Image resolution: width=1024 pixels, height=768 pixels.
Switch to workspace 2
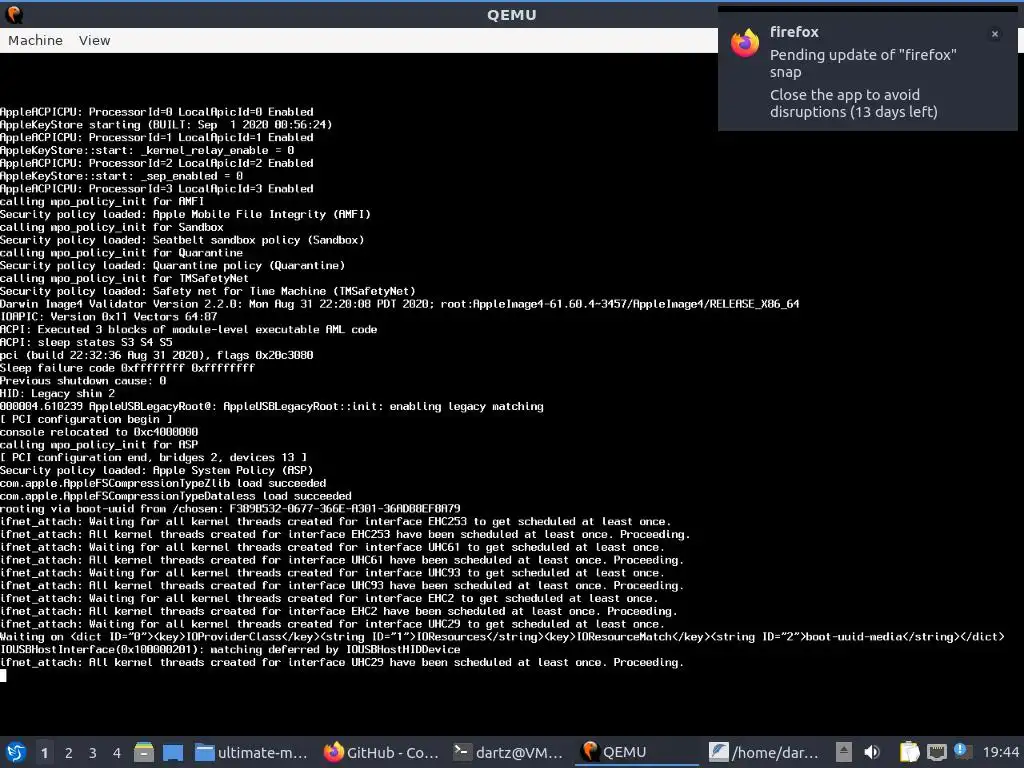[x=69, y=753]
